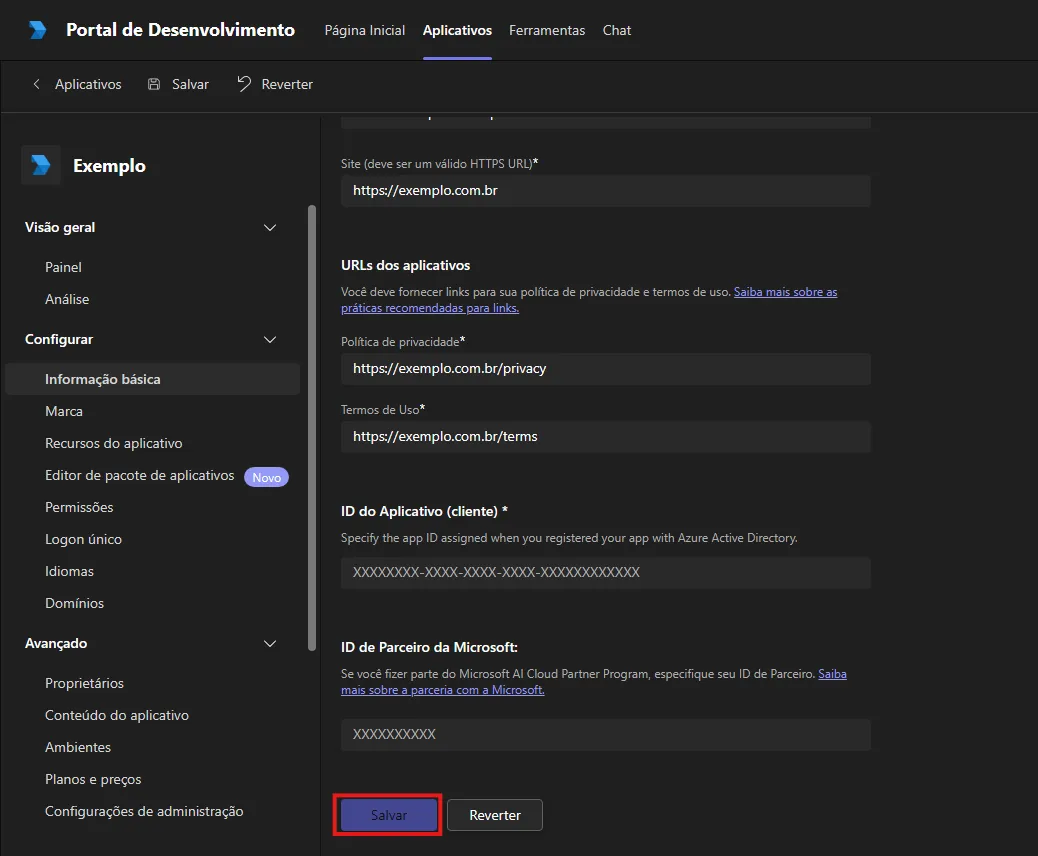Click the Site HTTPS URL field
This screenshot has height=856, width=1038.
coord(606,191)
